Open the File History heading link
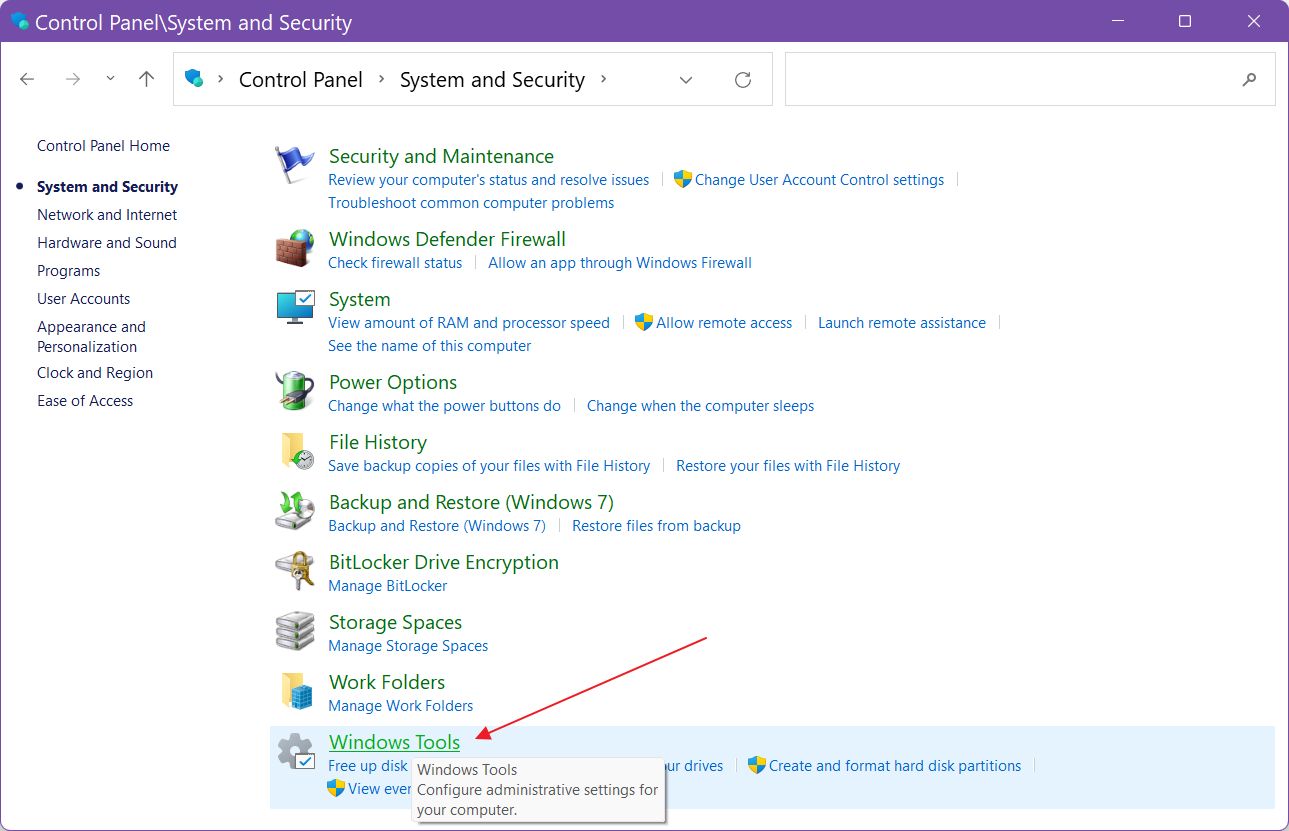 point(378,442)
